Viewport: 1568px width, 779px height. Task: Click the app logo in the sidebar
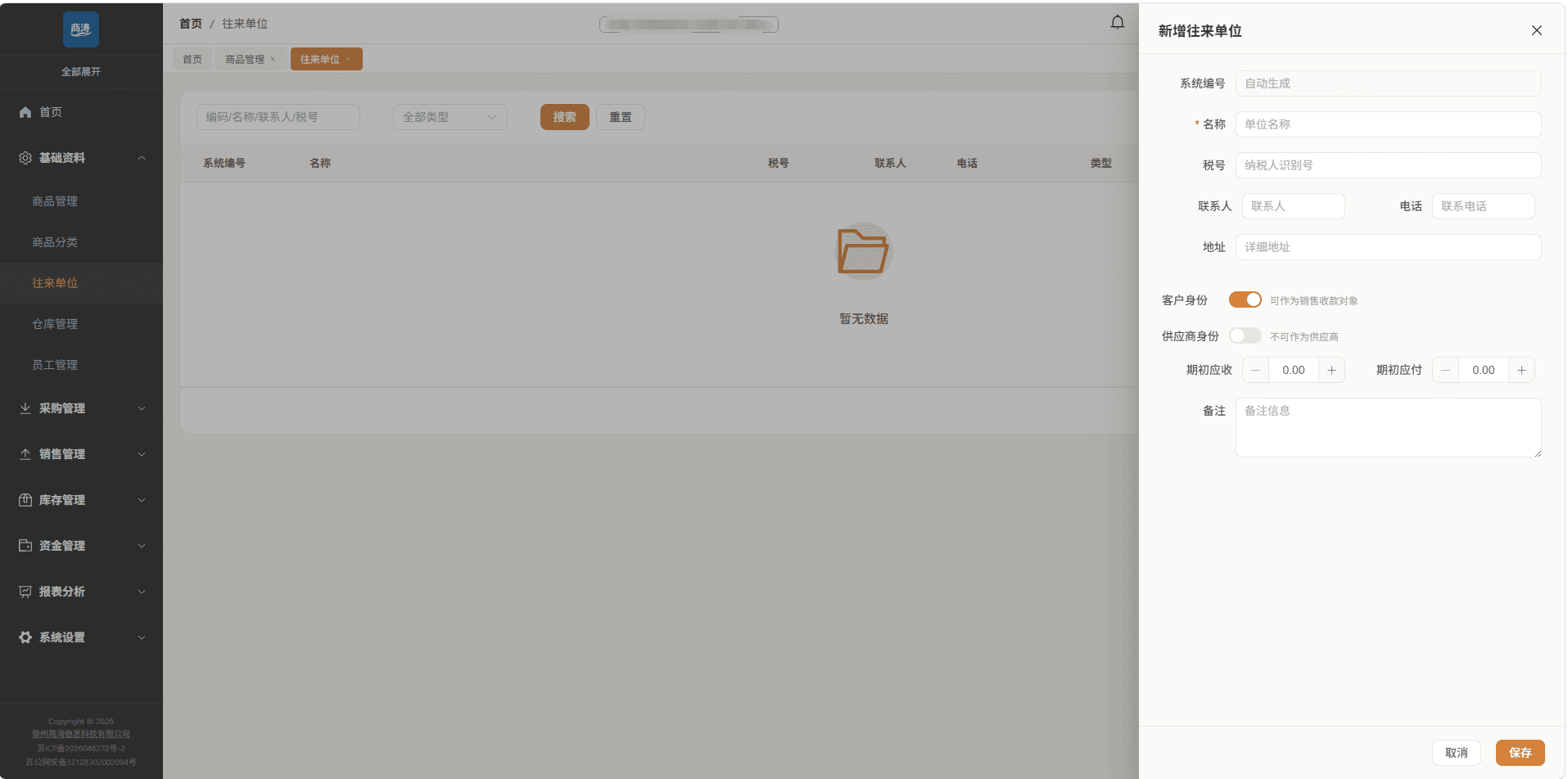tap(81, 29)
